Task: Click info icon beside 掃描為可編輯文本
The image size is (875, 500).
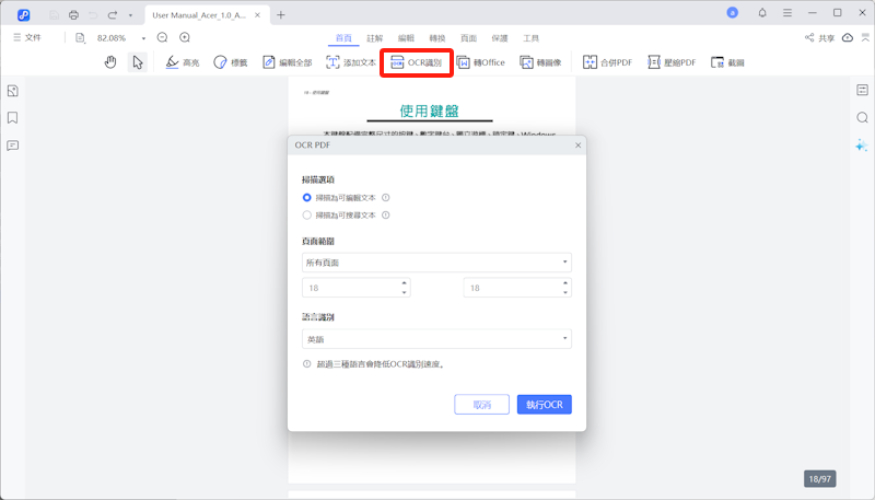Action: pyautogui.click(x=386, y=198)
